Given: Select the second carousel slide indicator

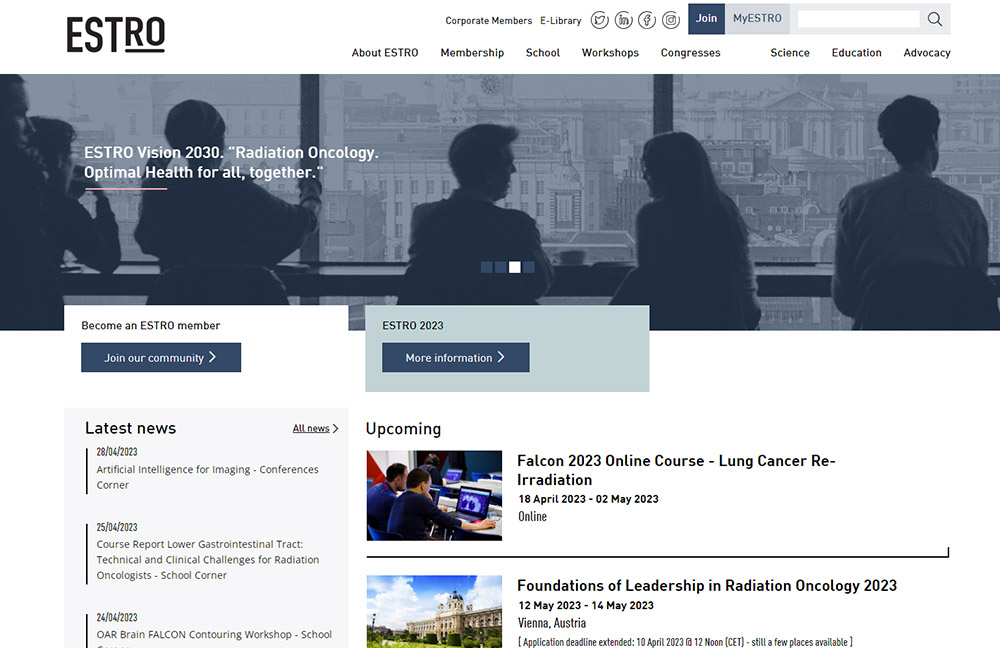Looking at the screenshot, I should 501,267.
